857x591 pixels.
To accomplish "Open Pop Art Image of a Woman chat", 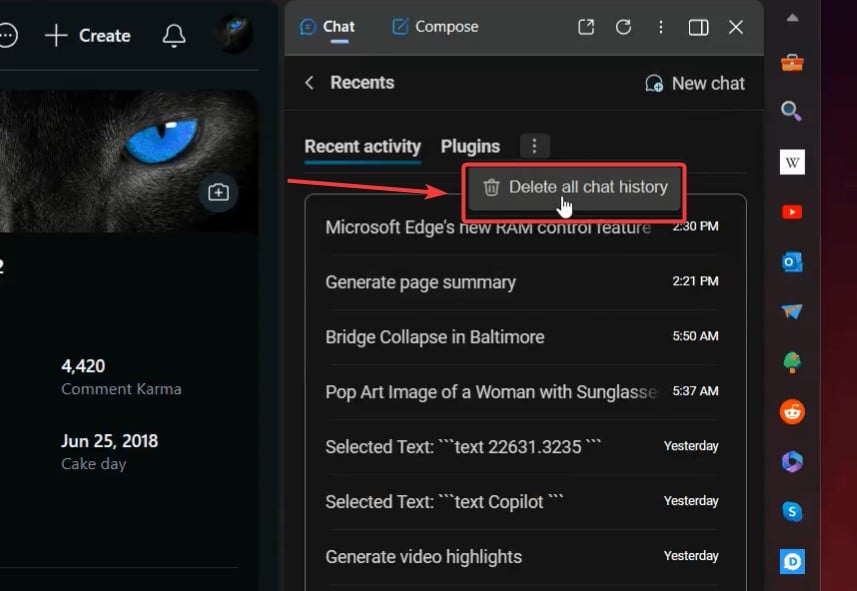I will click(x=522, y=392).
